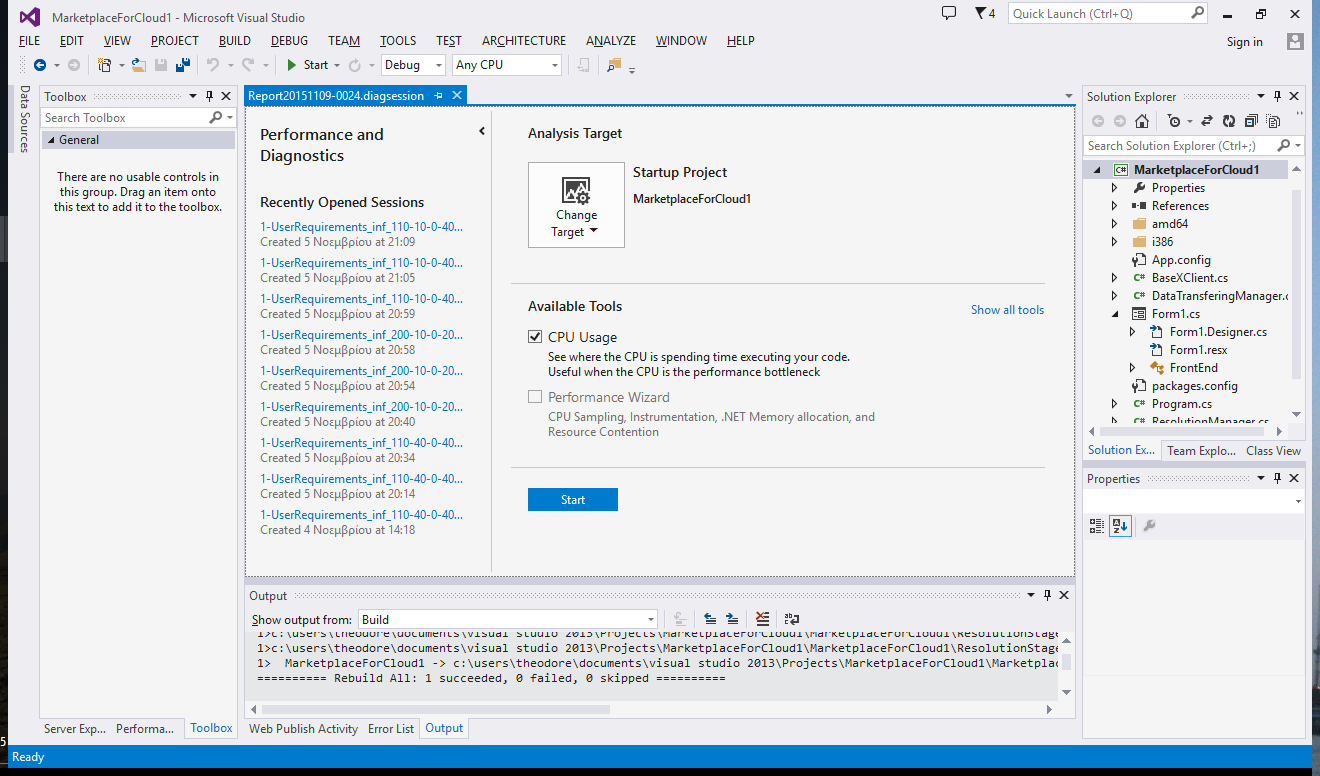Select Form1.Designer.cs in Solution Explorer
The width and height of the screenshot is (1320, 776).
[1218, 332]
